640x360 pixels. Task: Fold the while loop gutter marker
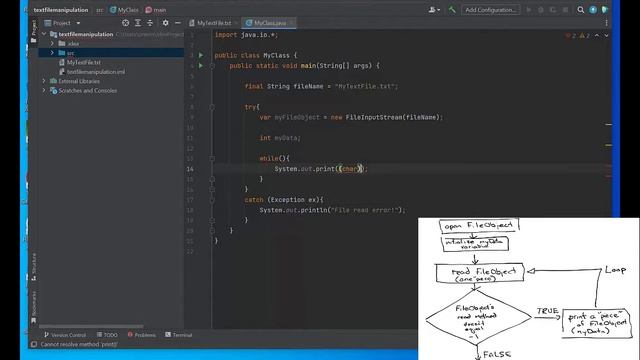(212, 158)
